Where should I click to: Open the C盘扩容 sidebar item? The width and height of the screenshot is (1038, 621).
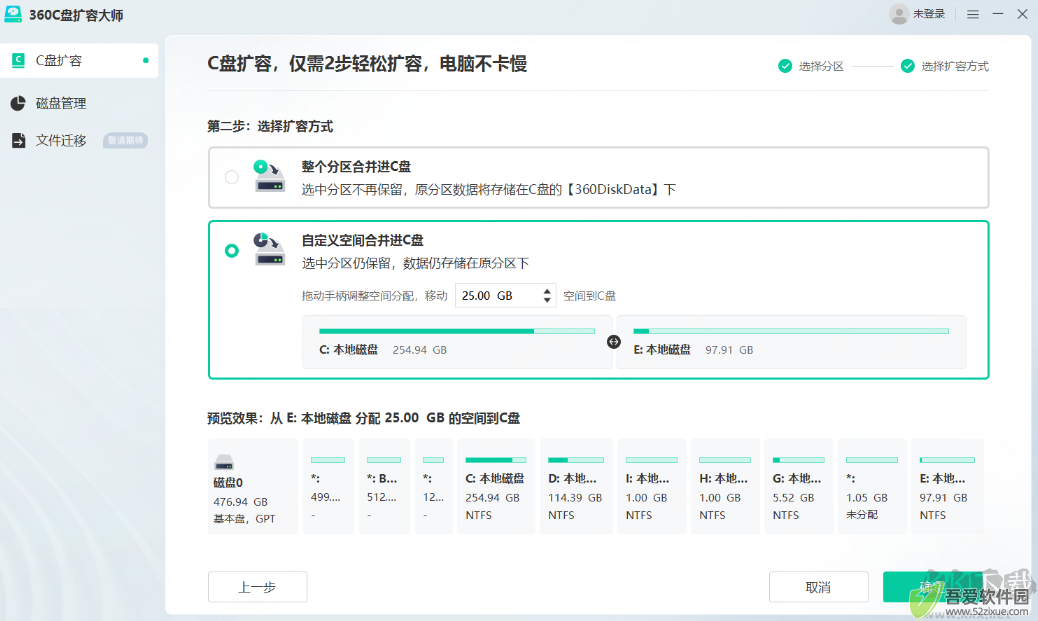pyautogui.click(x=79, y=60)
